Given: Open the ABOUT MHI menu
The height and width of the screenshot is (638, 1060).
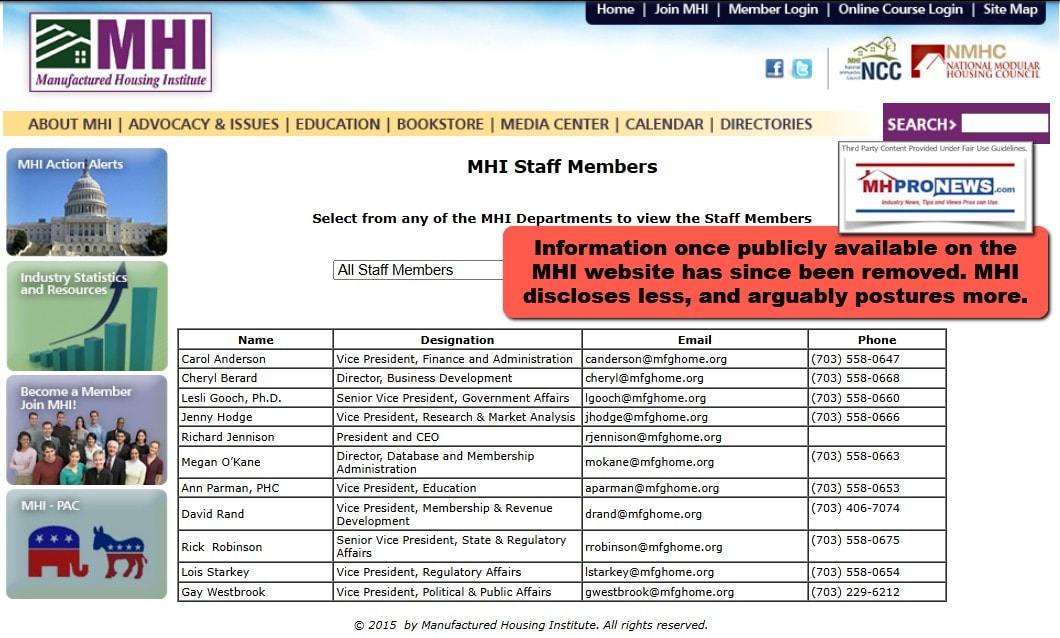Looking at the screenshot, I should 70,124.
